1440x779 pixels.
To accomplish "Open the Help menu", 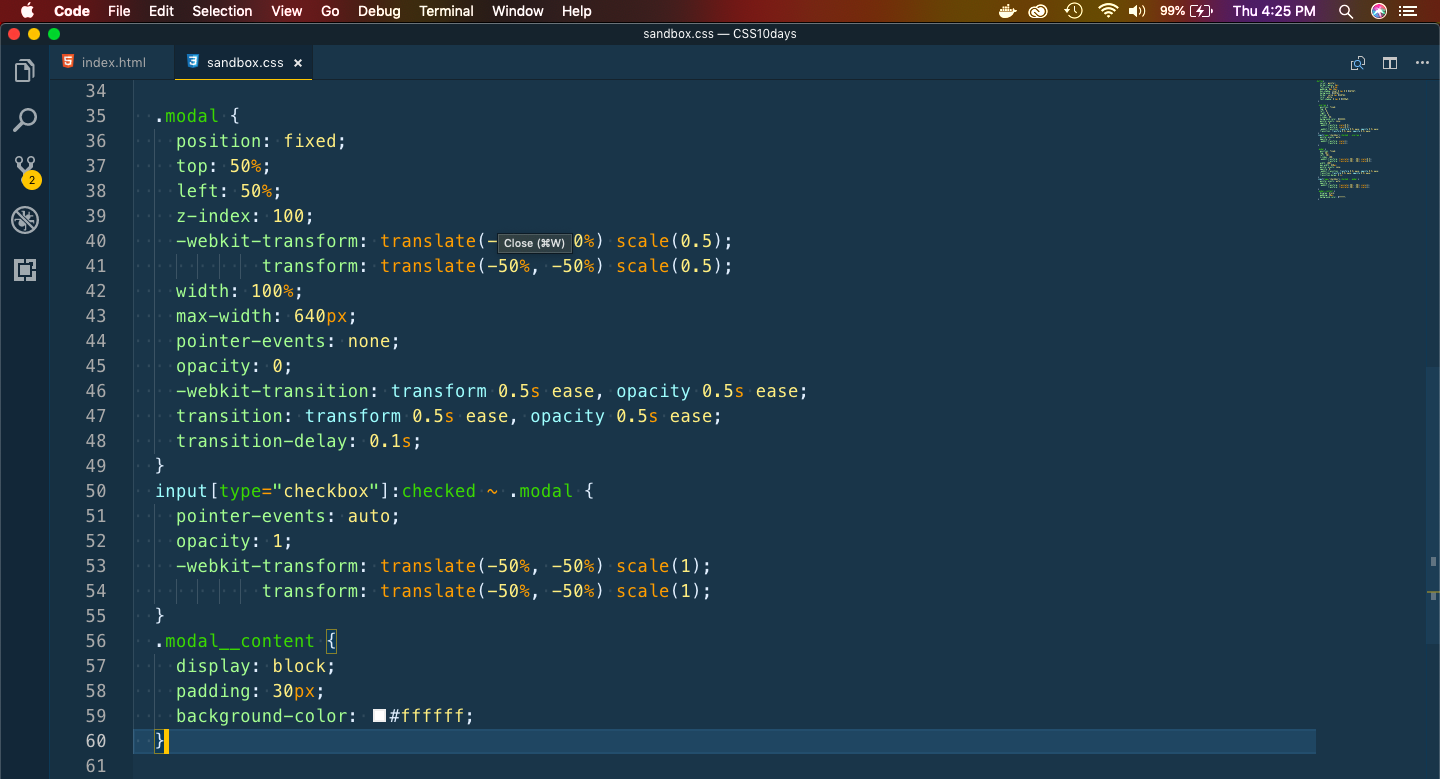I will pyautogui.click(x=577, y=11).
